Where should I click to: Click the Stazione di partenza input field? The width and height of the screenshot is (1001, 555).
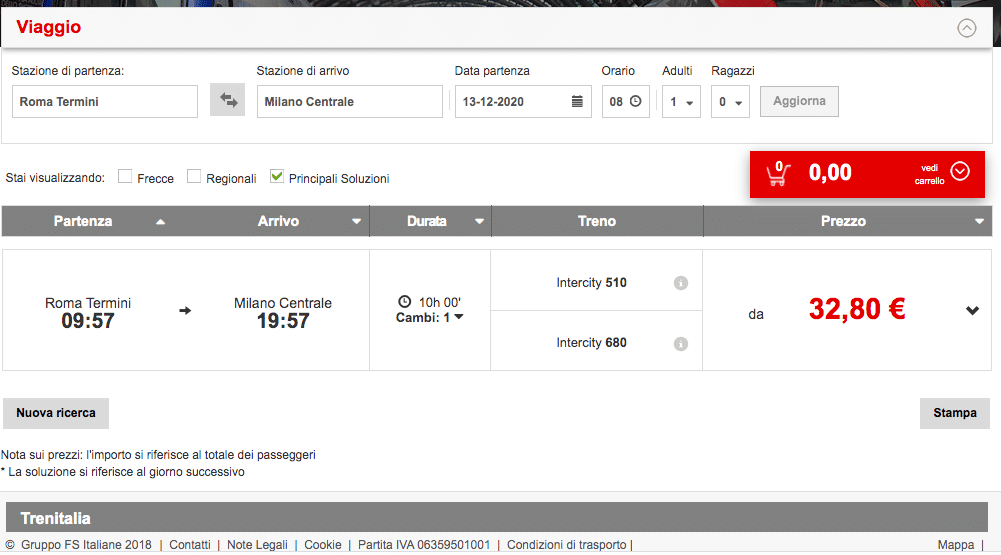pyautogui.click(x=105, y=102)
